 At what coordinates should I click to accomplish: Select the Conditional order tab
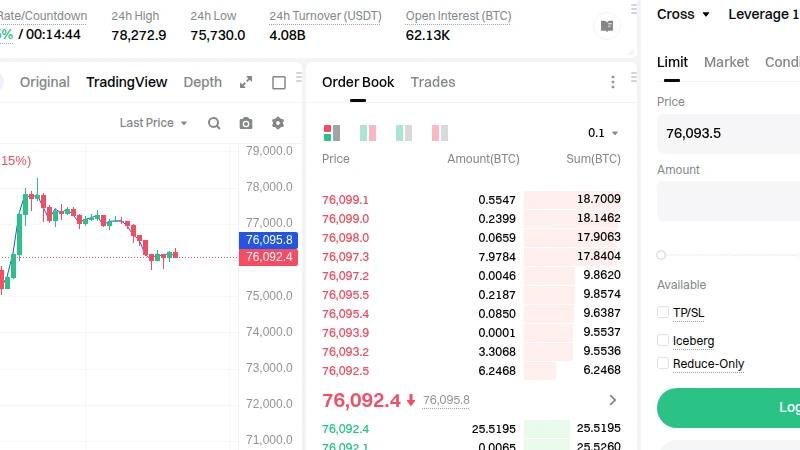[x=782, y=62]
